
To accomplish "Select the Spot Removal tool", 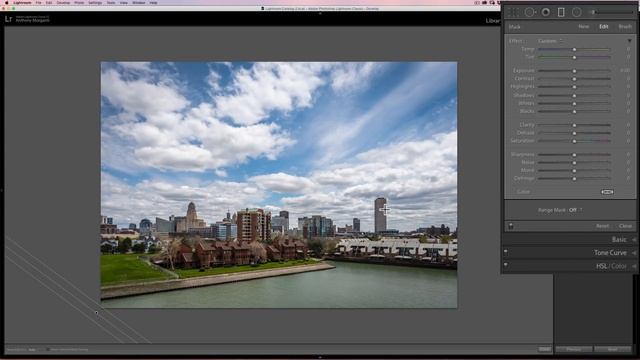I will (x=530, y=12).
